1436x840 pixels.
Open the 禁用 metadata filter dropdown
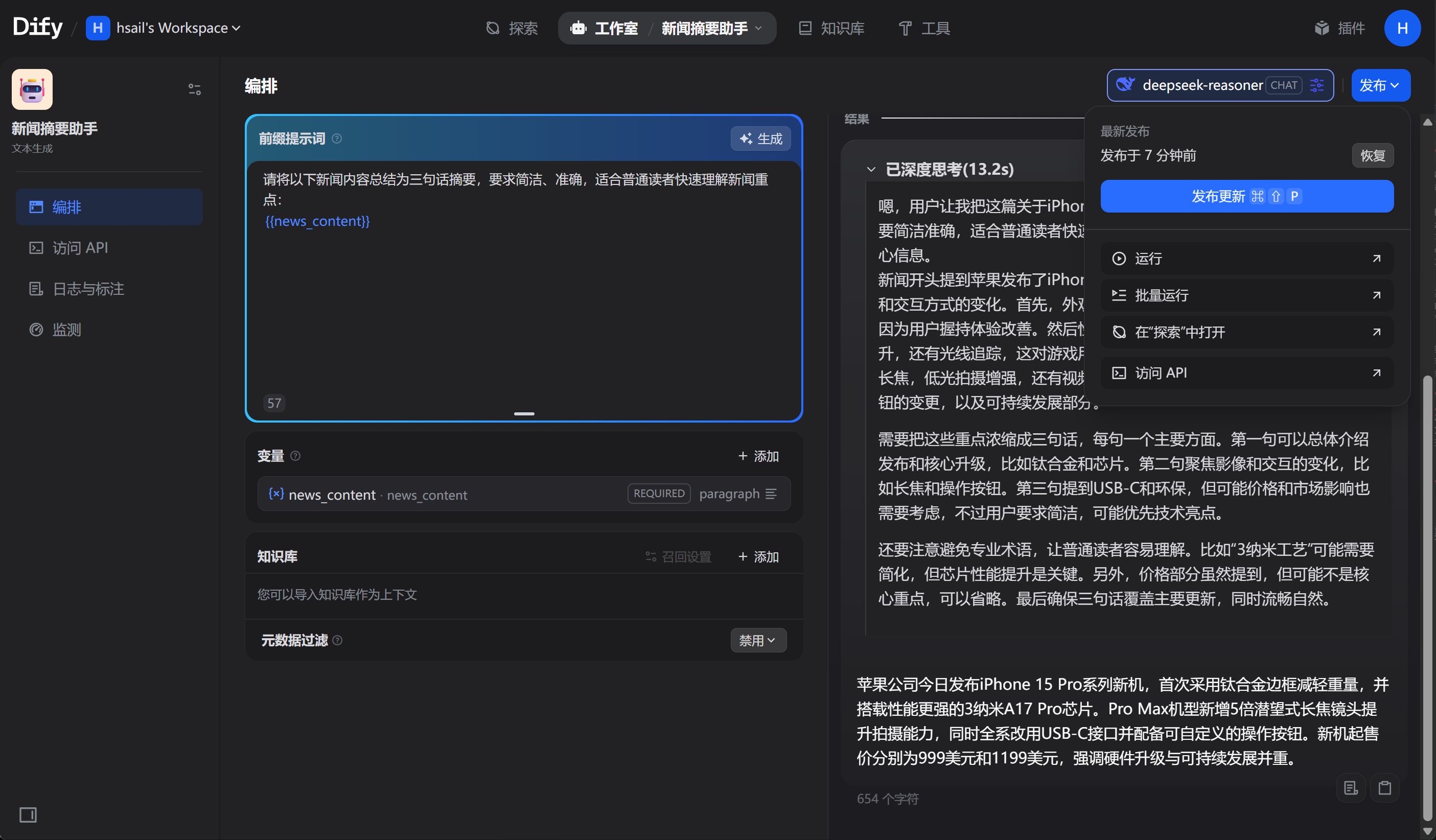pyautogui.click(x=758, y=641)
